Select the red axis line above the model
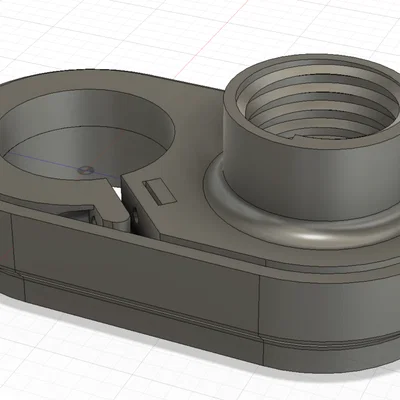 point(213,38)
